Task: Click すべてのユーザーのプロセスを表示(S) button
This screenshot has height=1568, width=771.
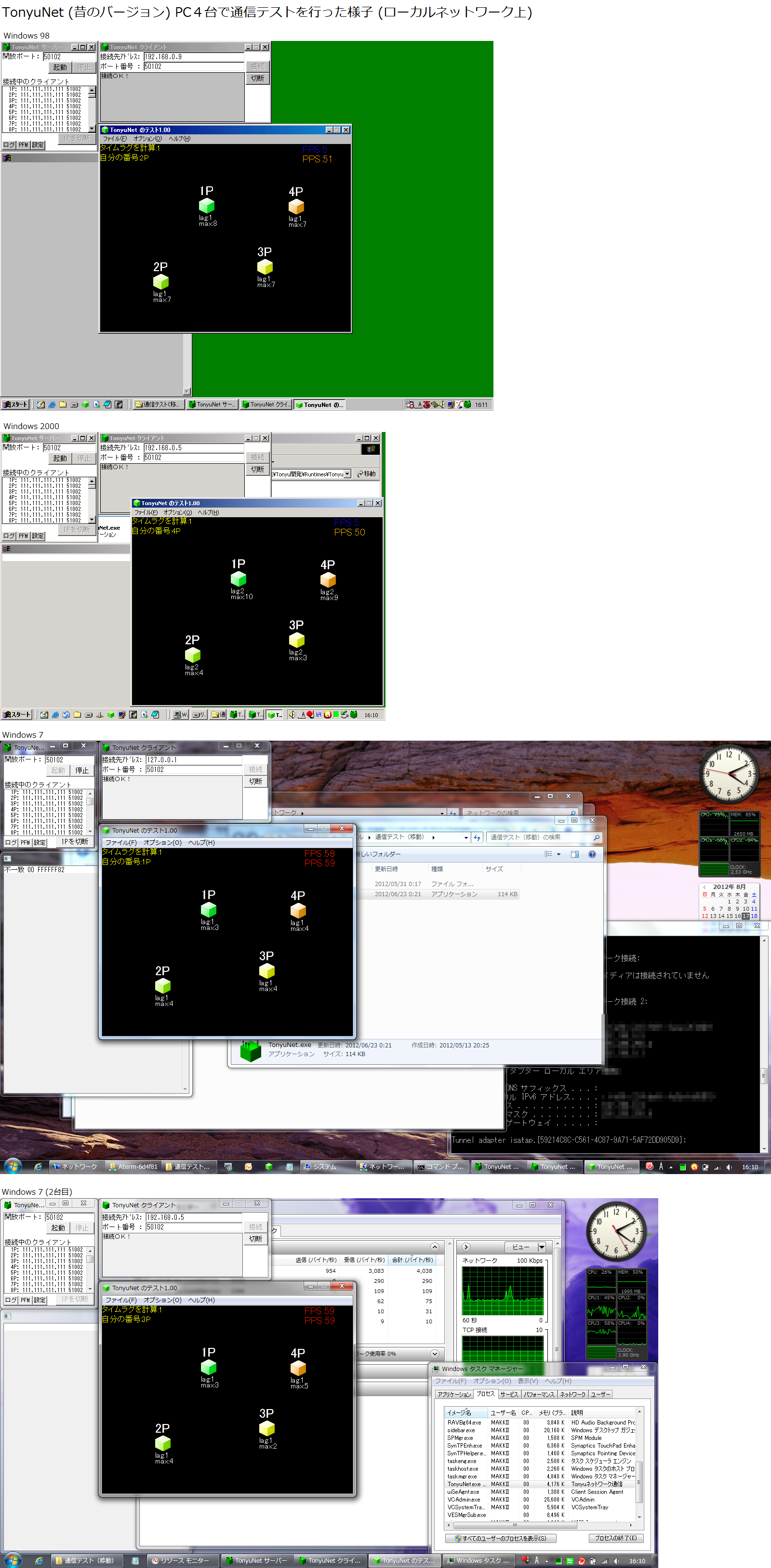Action: click(500, 1538)
